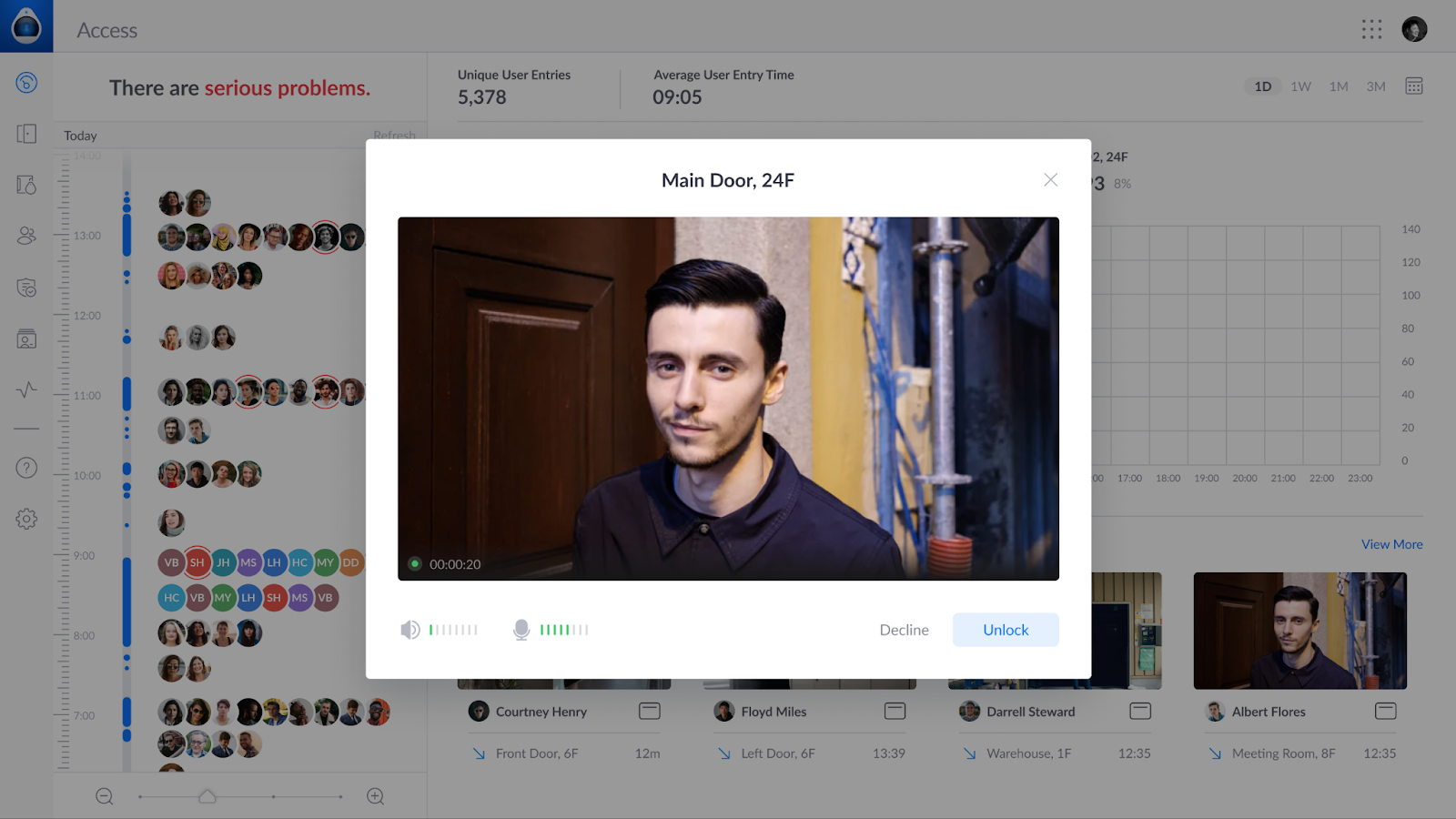Open the activity pulse icon in sidebar

(26, 390)
